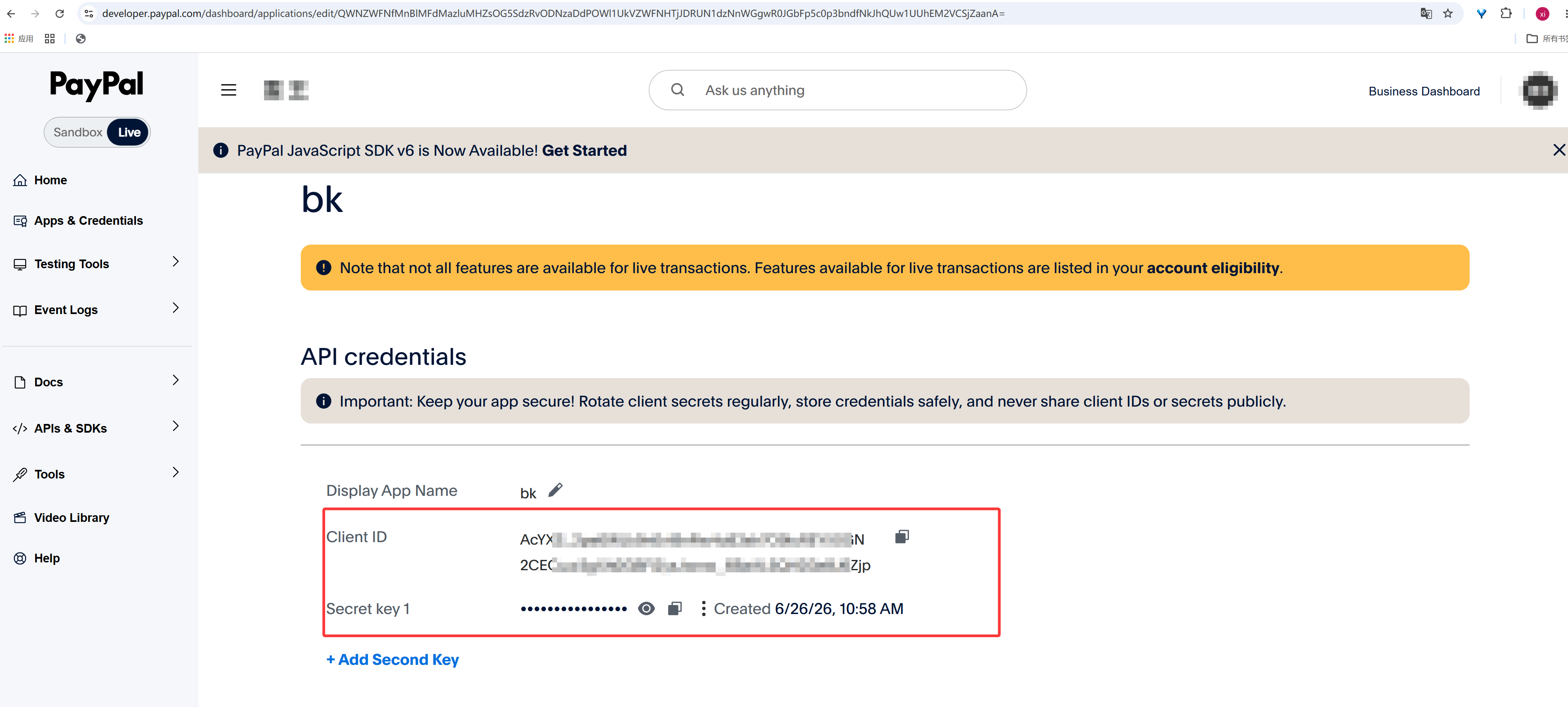Reload the browser page

59,13
